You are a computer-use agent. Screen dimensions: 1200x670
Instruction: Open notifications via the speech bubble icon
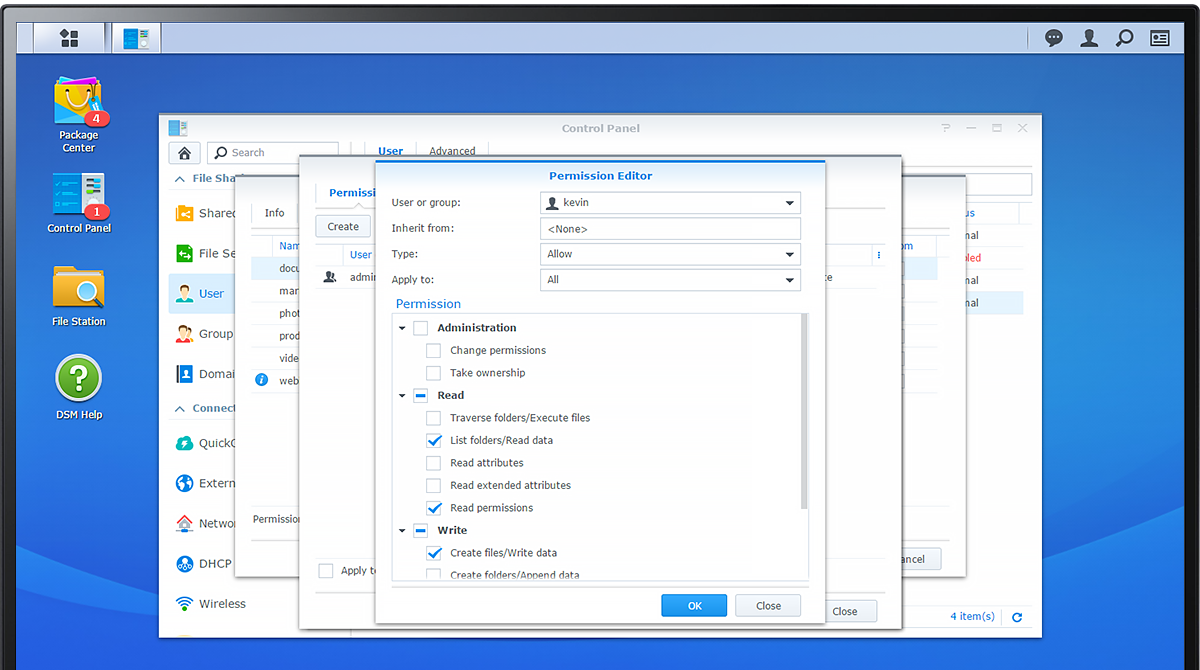click(1053, 37)
